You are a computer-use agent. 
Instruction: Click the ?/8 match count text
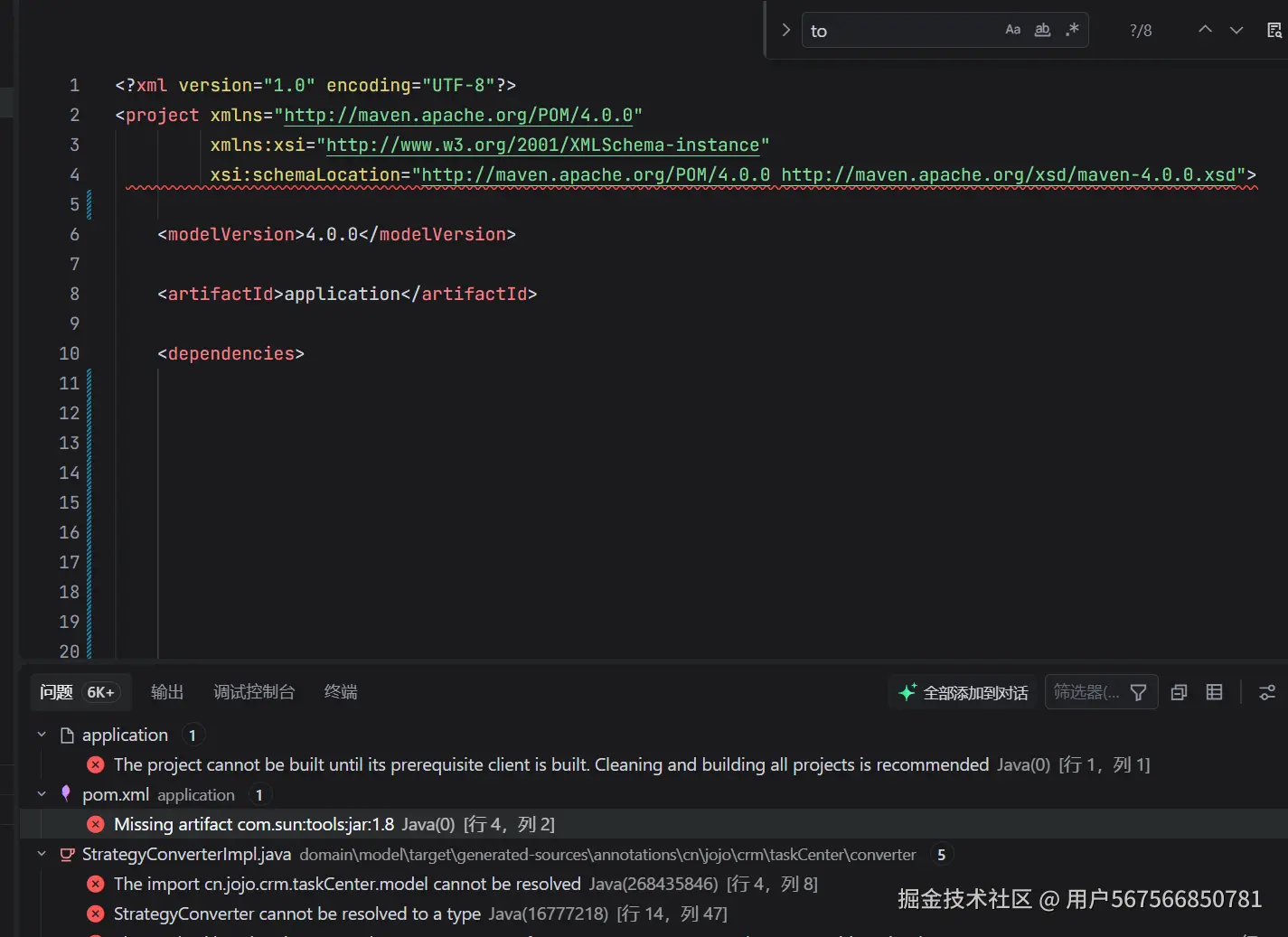(x=1141, y=31)
